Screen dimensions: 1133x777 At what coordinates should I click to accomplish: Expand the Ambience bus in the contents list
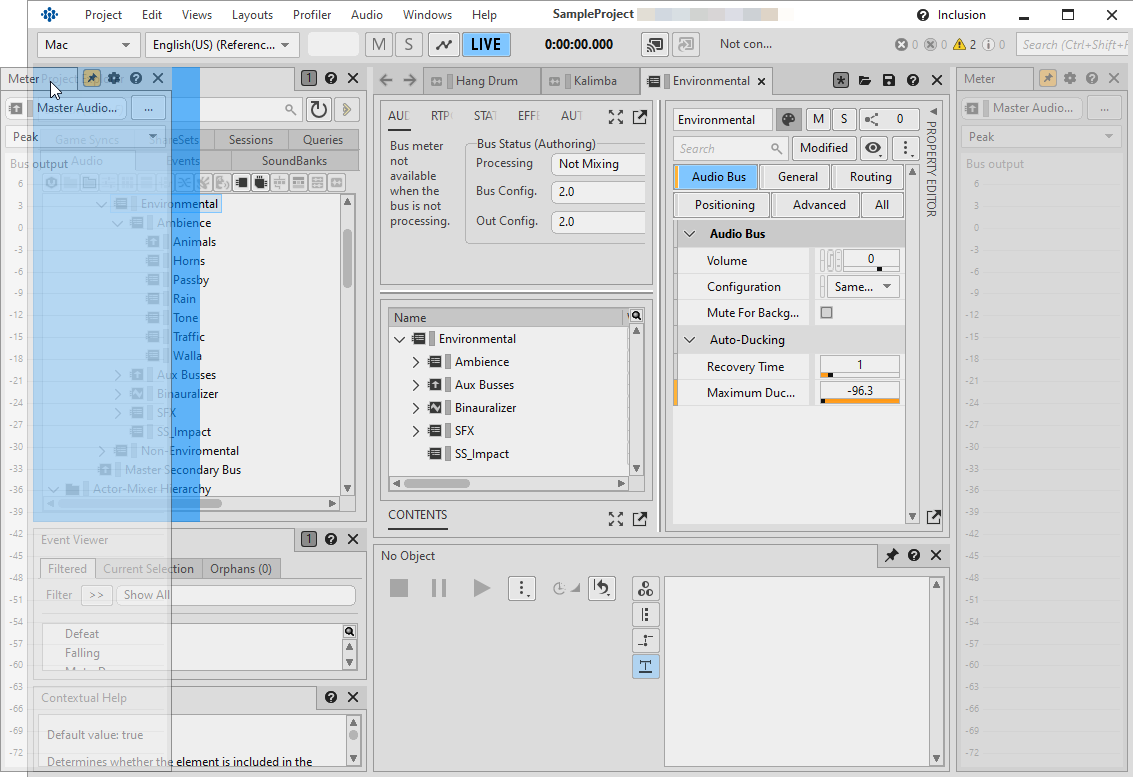tap(416, 362)
